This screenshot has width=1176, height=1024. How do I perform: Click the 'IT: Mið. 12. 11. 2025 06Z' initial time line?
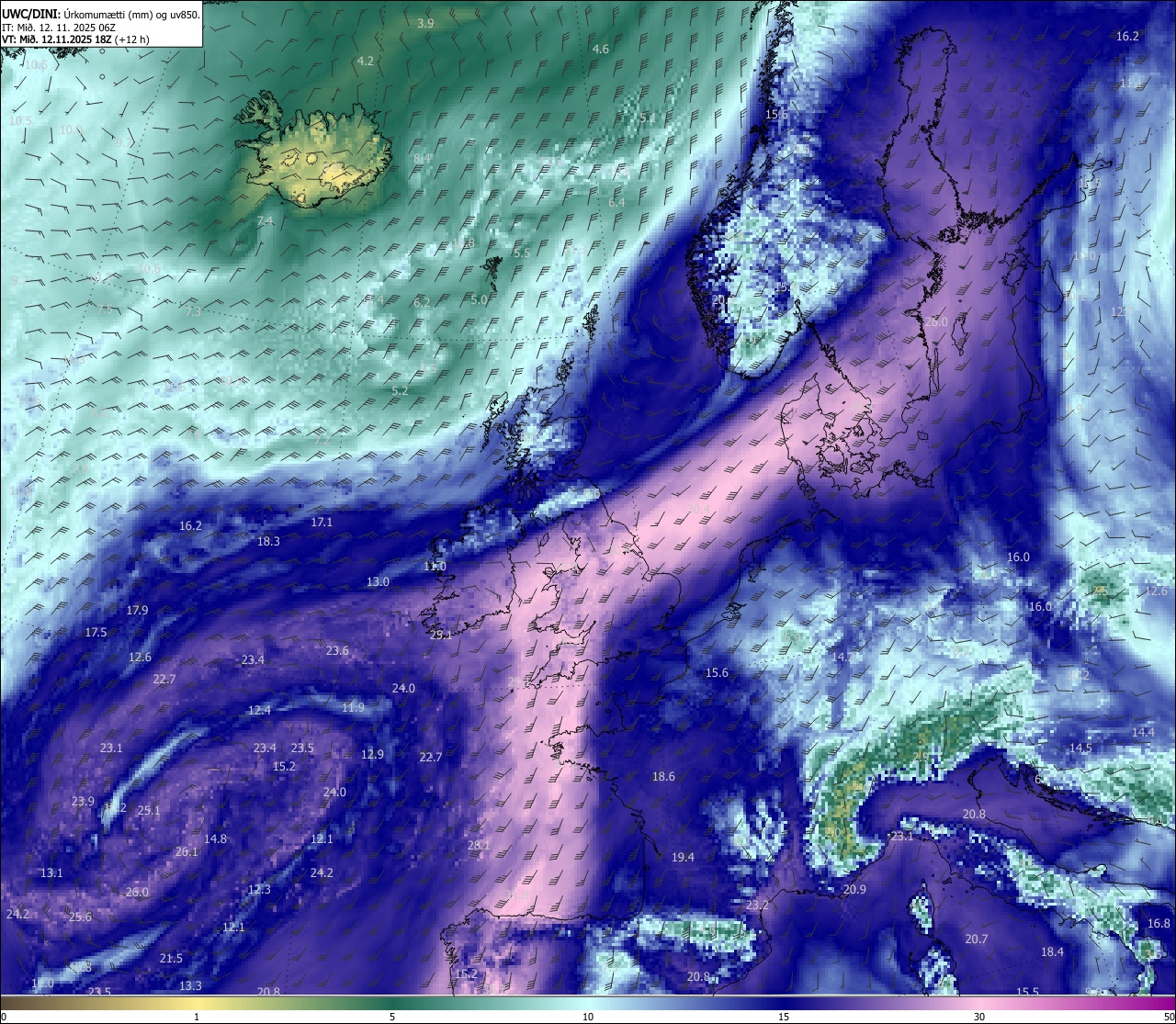pos(59,28)
